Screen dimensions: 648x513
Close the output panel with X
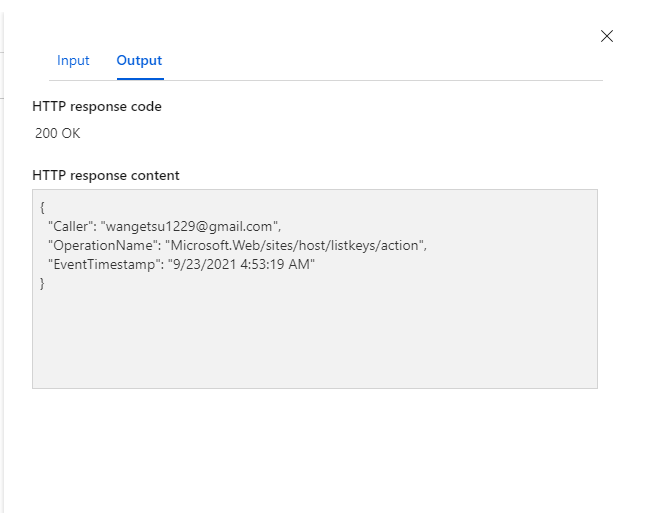pyautogui.click(x=606, y=36)
